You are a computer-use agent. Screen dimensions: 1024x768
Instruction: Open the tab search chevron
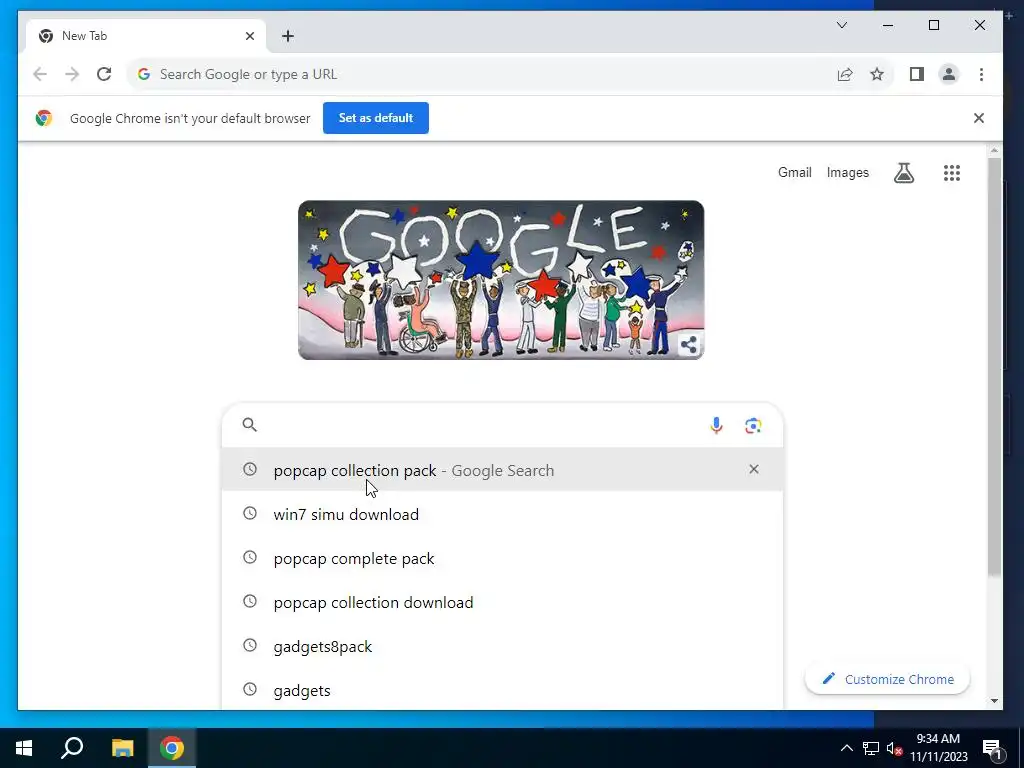tap(842, 25)
